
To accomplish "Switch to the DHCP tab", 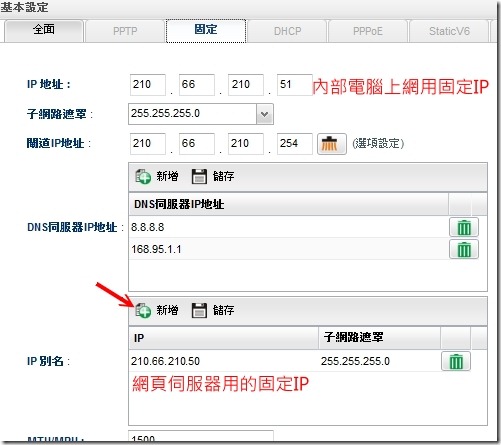I will tap(287, 31).
